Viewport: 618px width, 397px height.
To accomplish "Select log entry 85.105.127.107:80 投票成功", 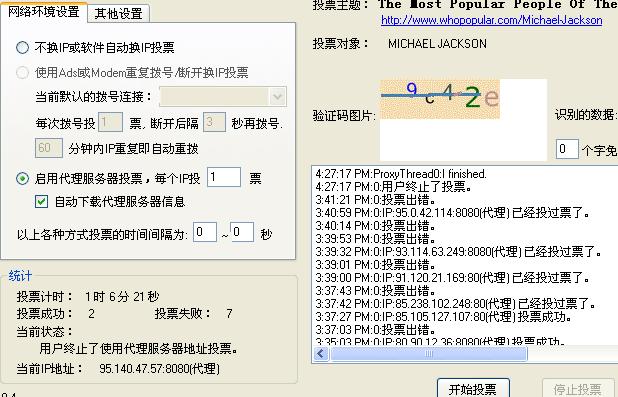I will click(443, 317).
